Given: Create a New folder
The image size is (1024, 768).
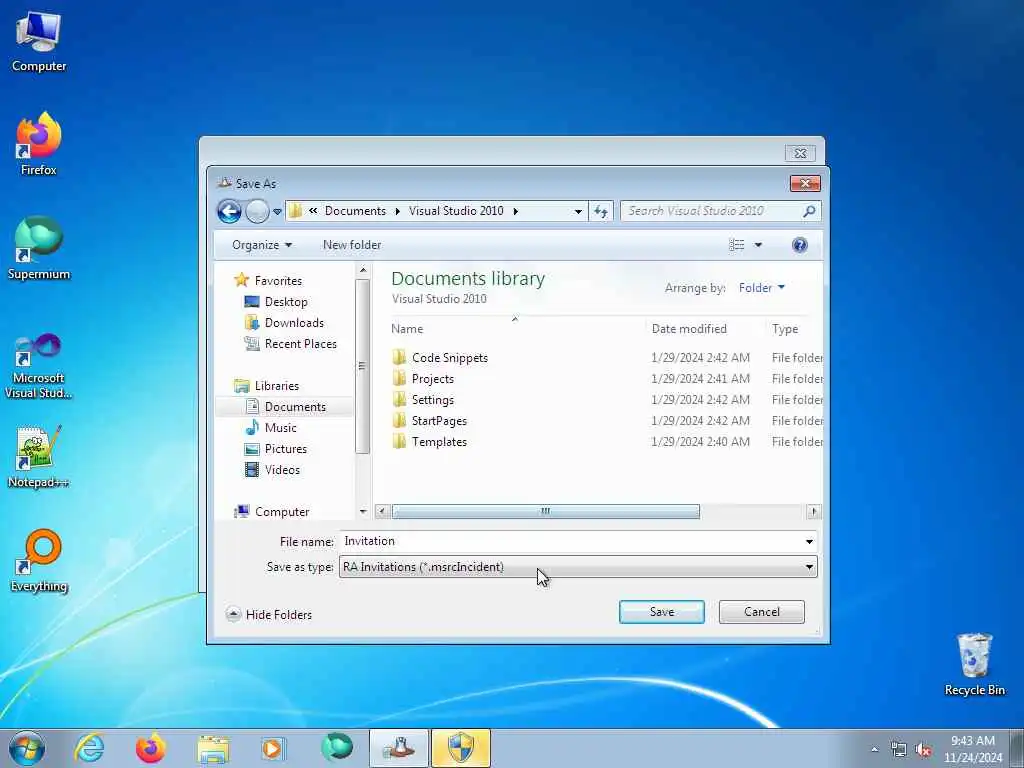Looking at the screenshot, I should coord(352,245).
